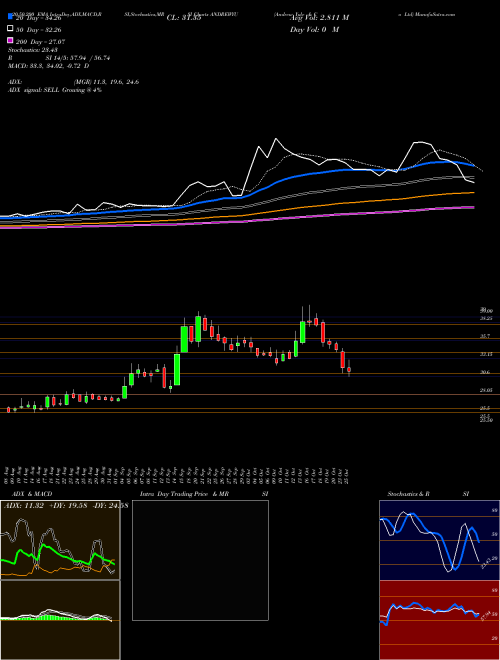Click the '(MGR) 11.3, 19.6, 24.6' ADX values
500x660 pixels.
click(106, 82)
